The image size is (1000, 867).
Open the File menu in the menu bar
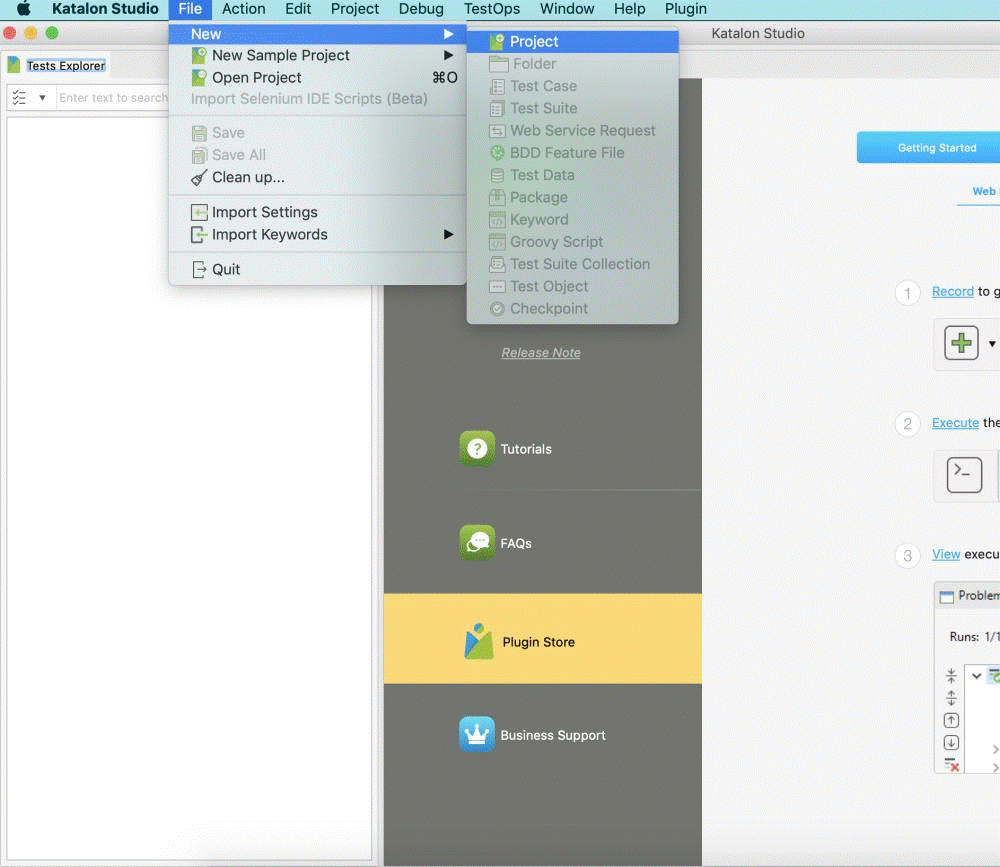click(190, 9)
